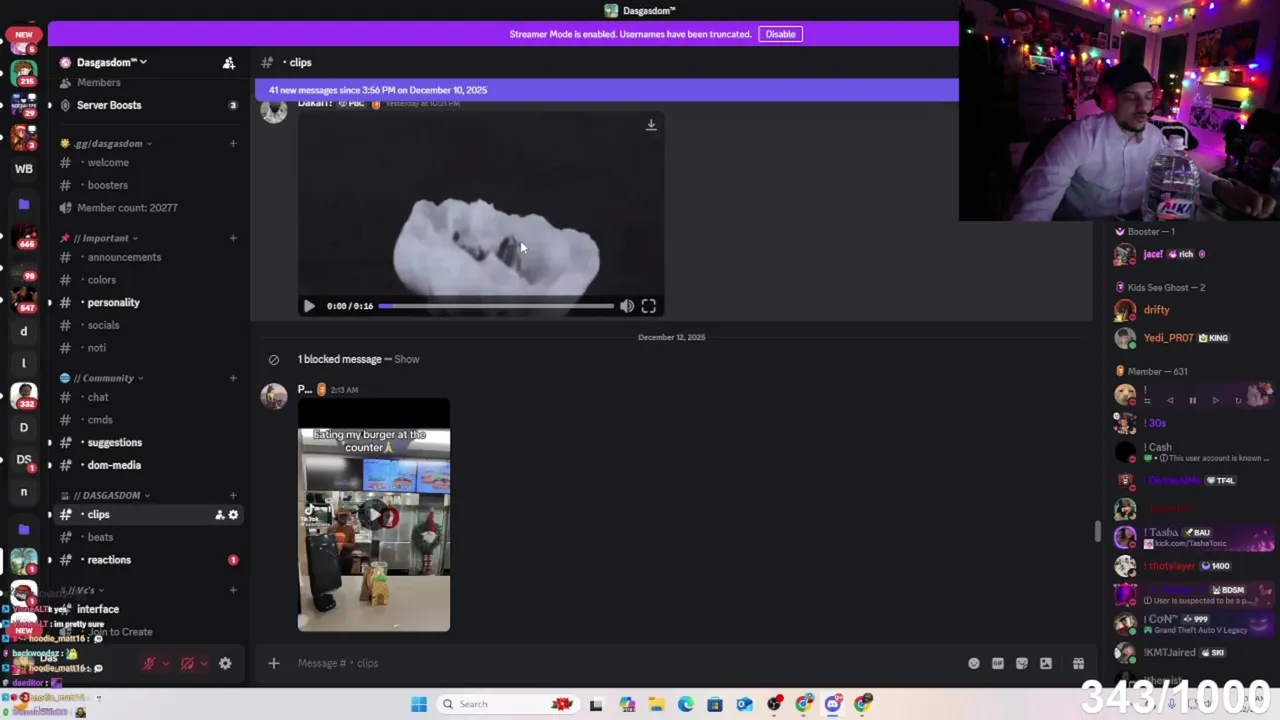Toggle microphone mute in user panel

click(x=149, y=663)
